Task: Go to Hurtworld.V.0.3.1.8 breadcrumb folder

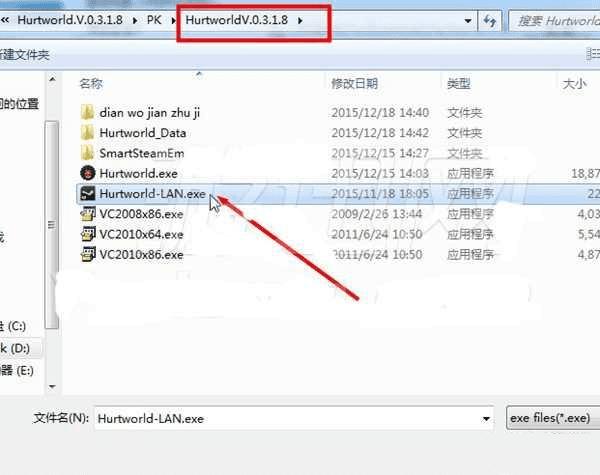Action: 70,20
